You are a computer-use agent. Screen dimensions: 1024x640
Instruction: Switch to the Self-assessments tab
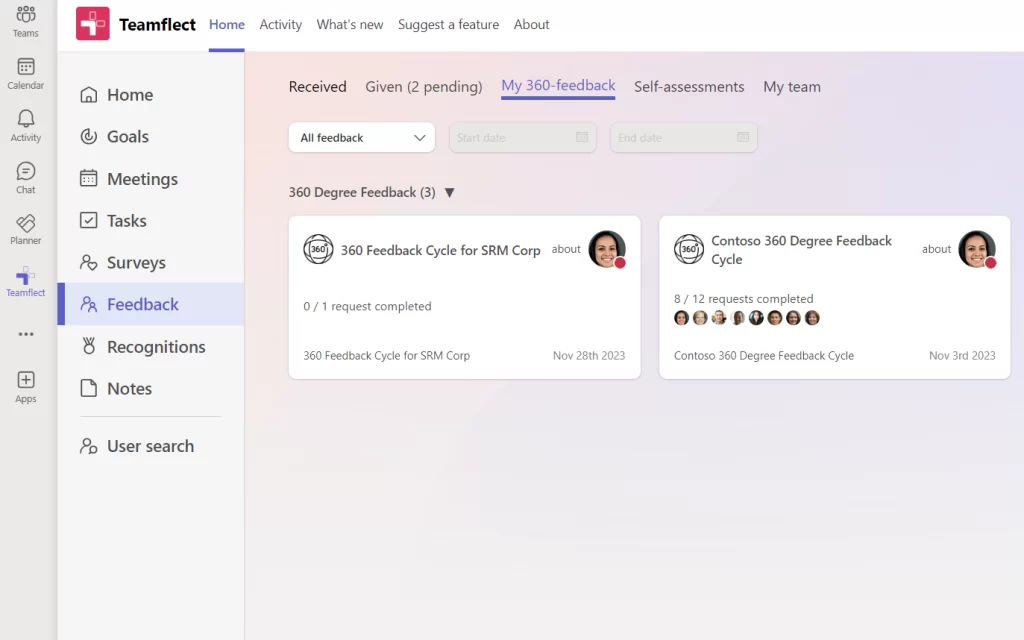tap(689, 87)
